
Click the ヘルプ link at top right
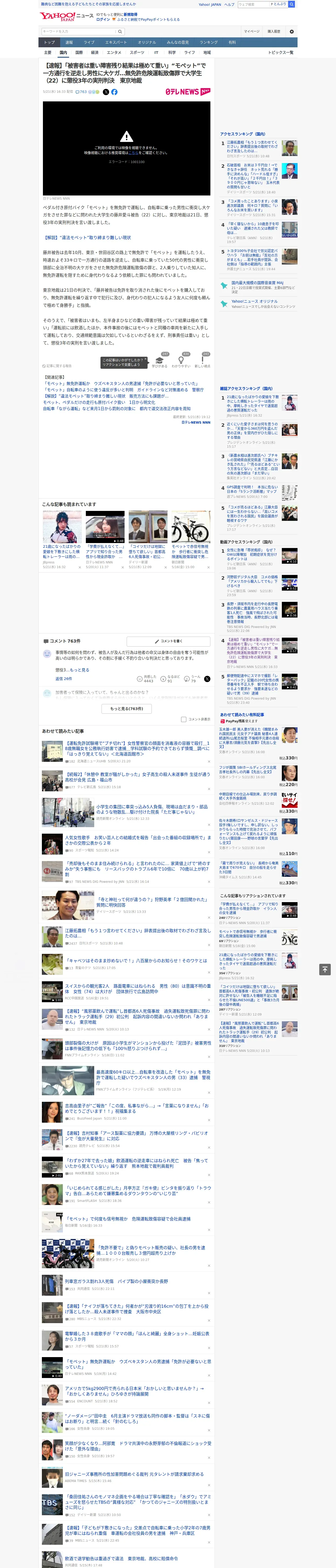(x=229, y=4)
